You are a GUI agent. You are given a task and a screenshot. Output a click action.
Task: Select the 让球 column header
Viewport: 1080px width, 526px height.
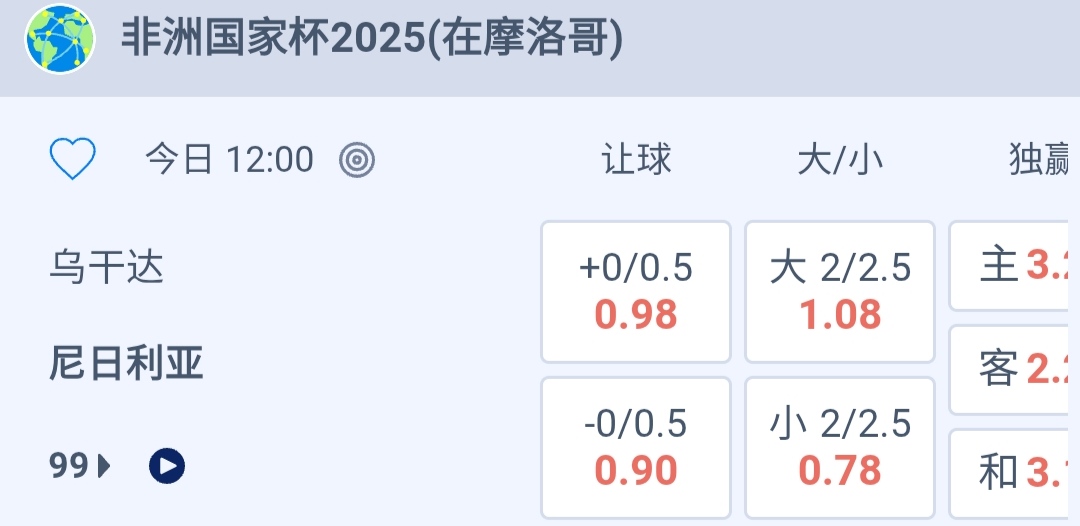pos(636,160)
